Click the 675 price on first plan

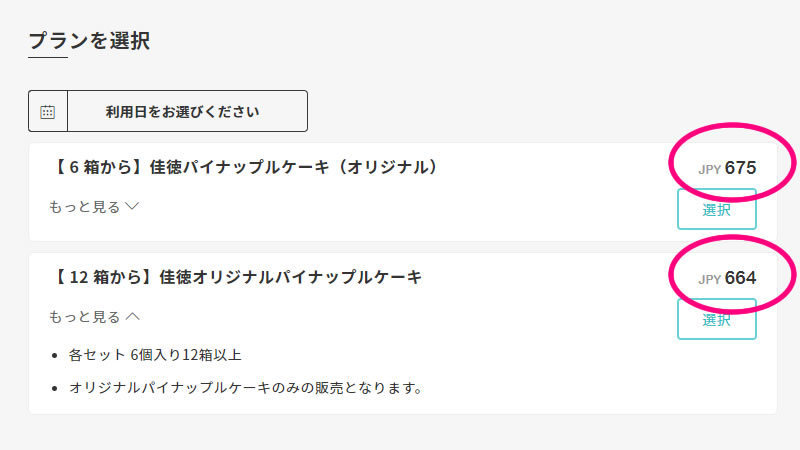pyautogui.click(x=740, y=168)
